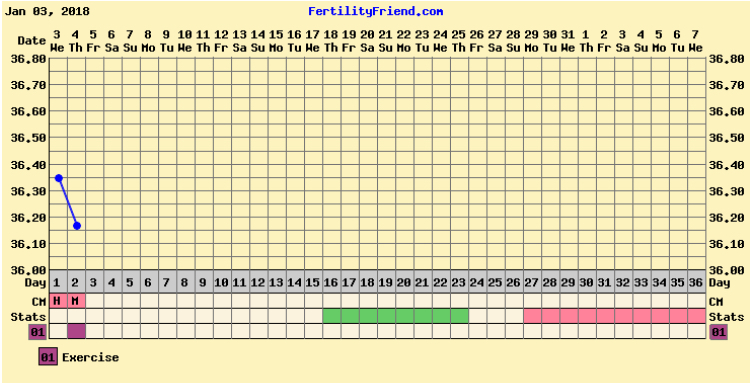Click the left 'Date' header label
Viewport: 750px width, 383px height.
32,41
